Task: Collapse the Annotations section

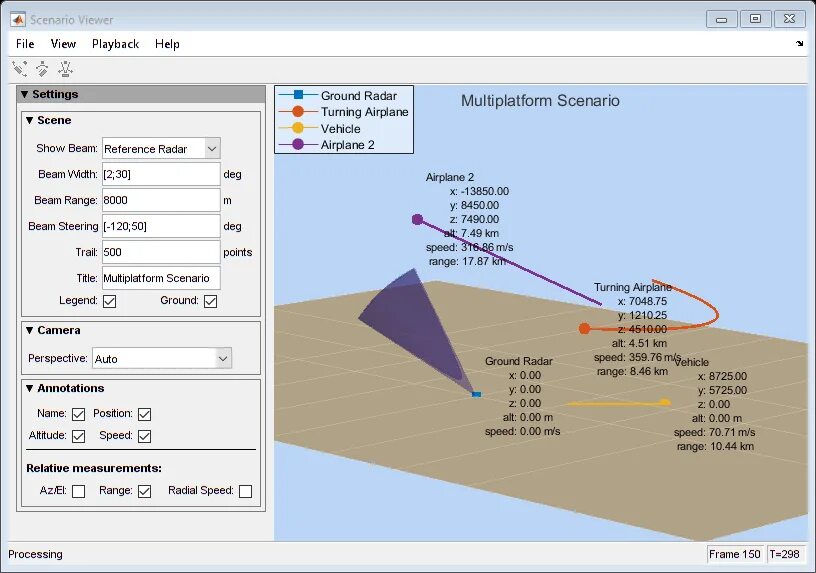Action: pyautogui.click(x=30, y=388)
